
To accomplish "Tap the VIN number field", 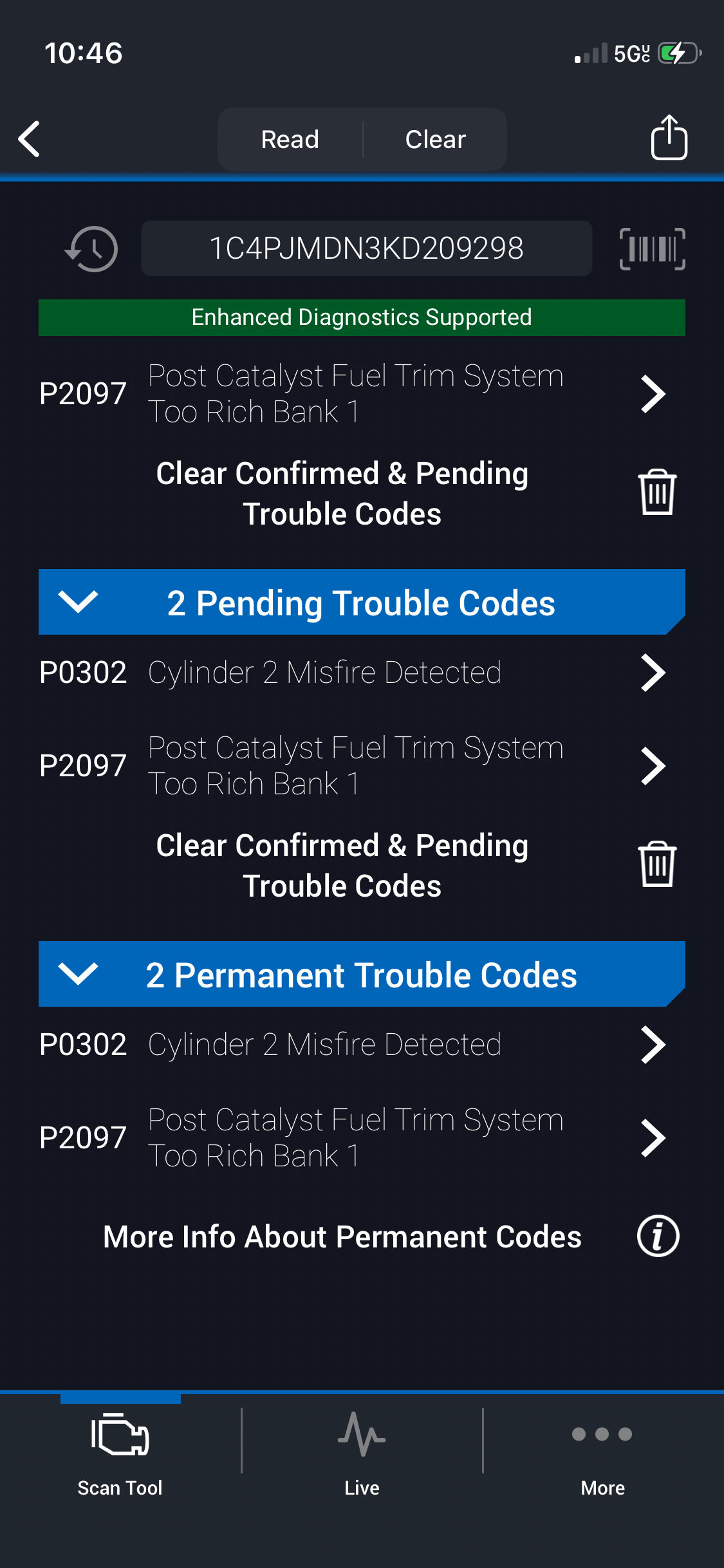I will click(x=366, y=249).
